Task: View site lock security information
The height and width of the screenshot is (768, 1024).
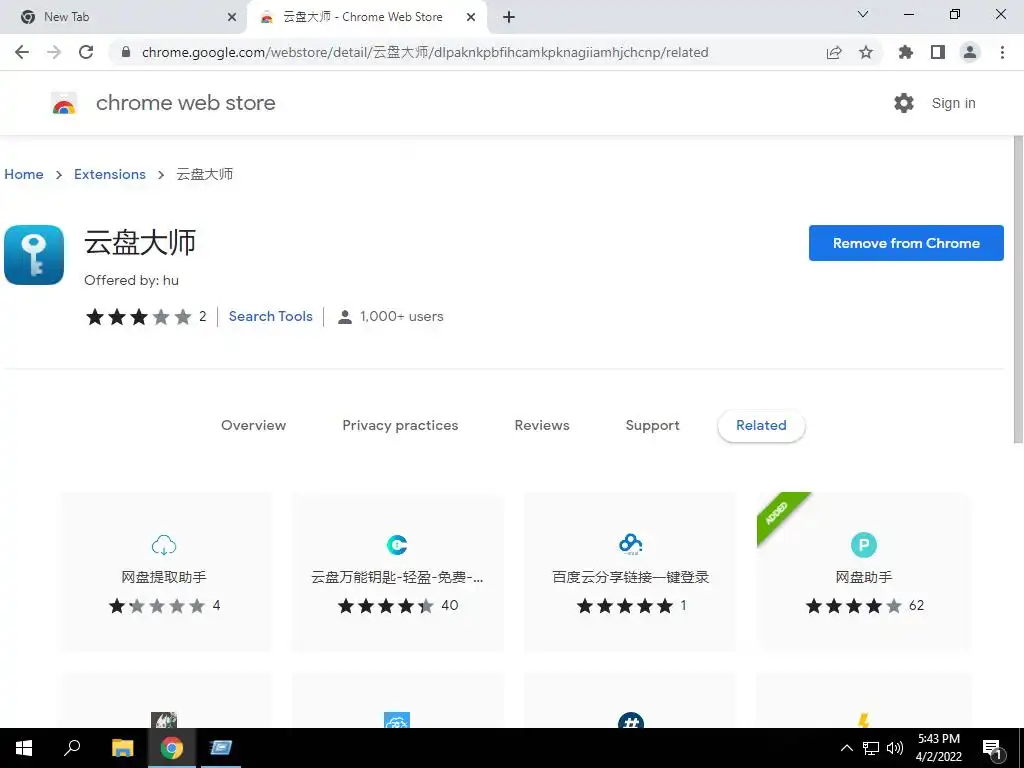Action: (126, 52)
